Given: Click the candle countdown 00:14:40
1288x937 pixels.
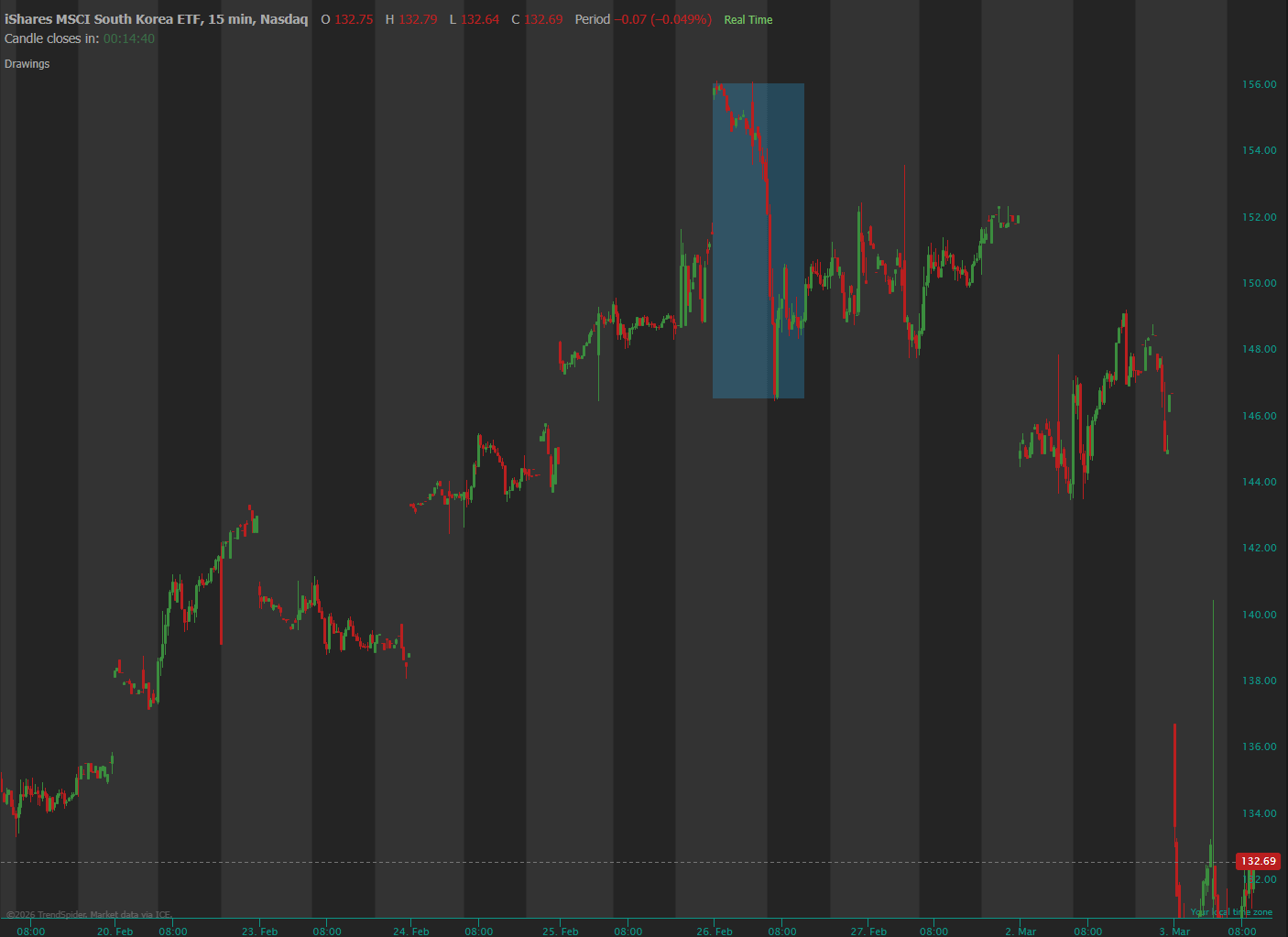Looking at the screenshot, I should 129,38.
